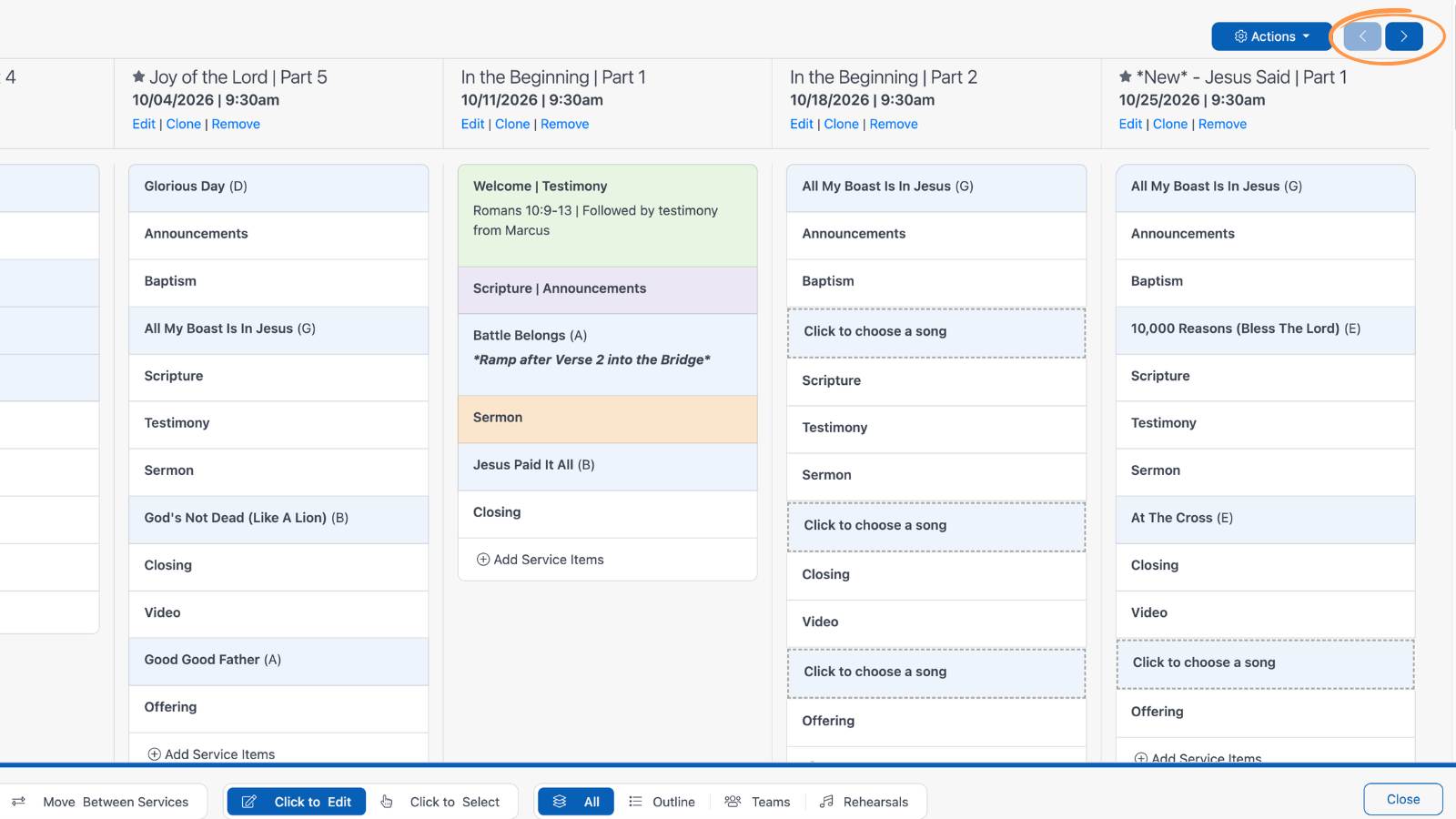
Task: Add Service Items to In the Beginning Part 1
Action: (541, 560)
